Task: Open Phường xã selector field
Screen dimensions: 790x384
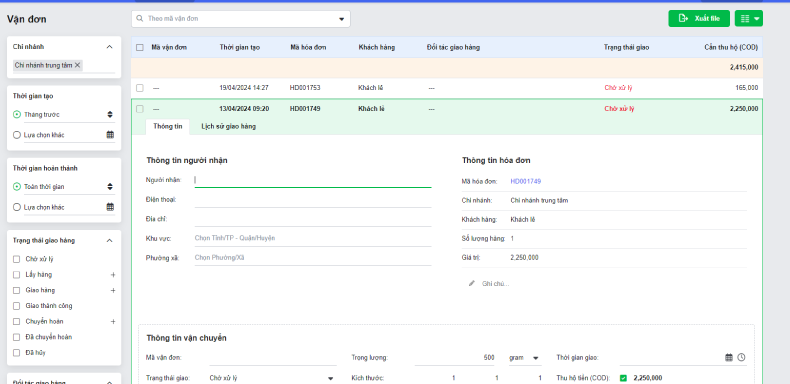Action: click(313, 258)
